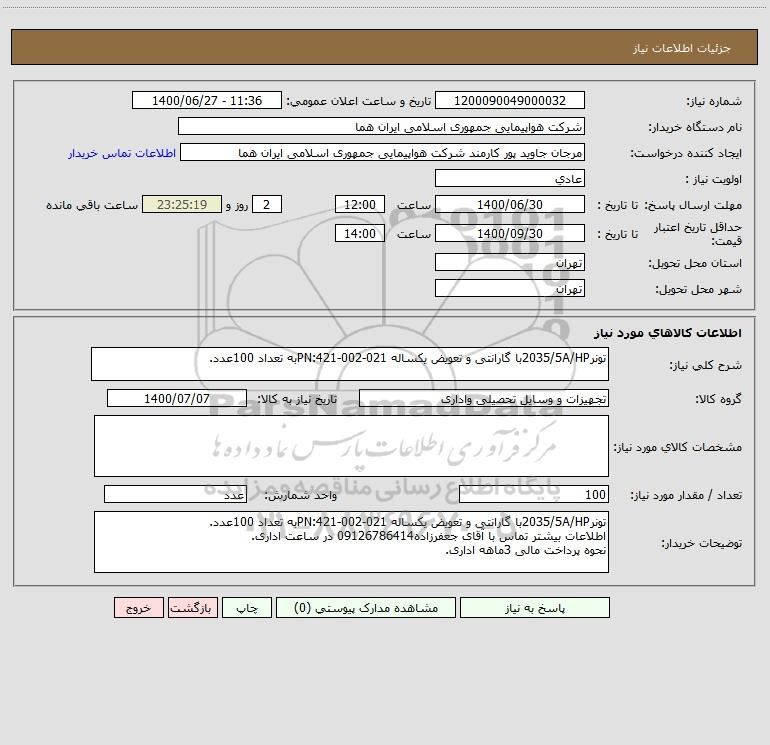The image size is (770, 745).
Task: Click the استان محل تحویل label
Action: point(695,263)
